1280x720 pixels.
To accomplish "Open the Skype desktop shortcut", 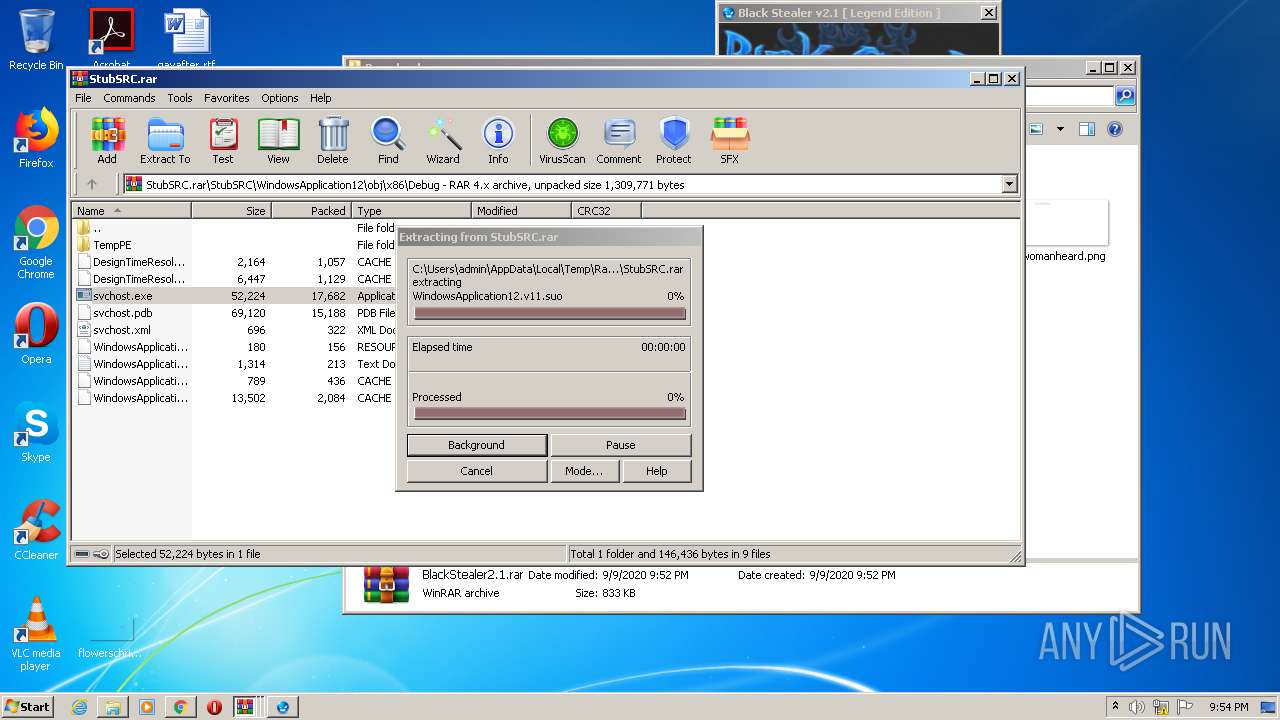I will click(36, 433).
